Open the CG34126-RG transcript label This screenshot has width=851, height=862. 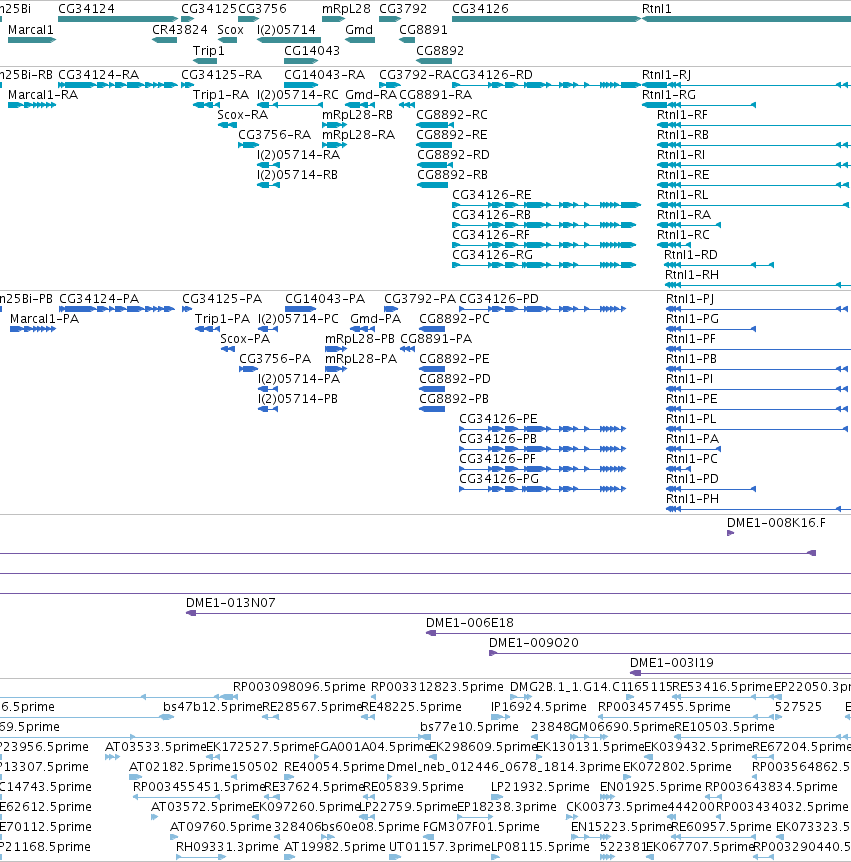click(x=493, y=255)
